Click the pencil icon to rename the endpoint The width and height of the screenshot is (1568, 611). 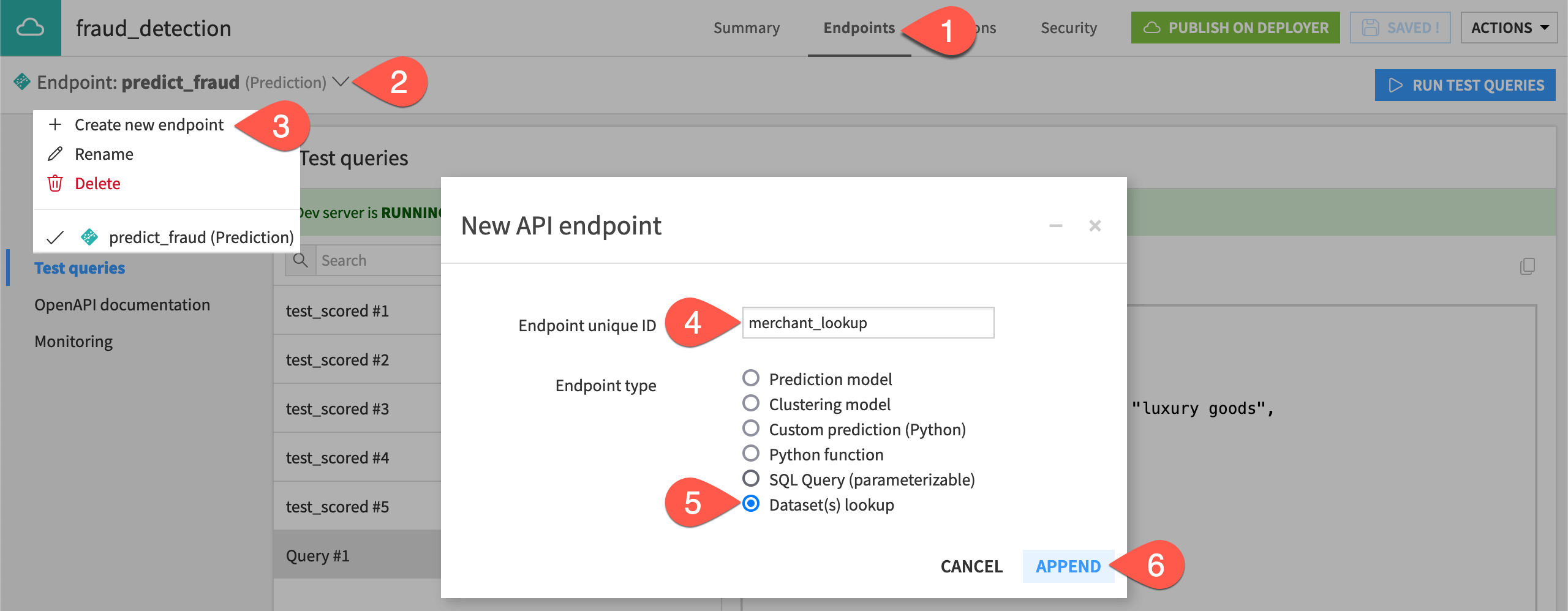[56, 154]
